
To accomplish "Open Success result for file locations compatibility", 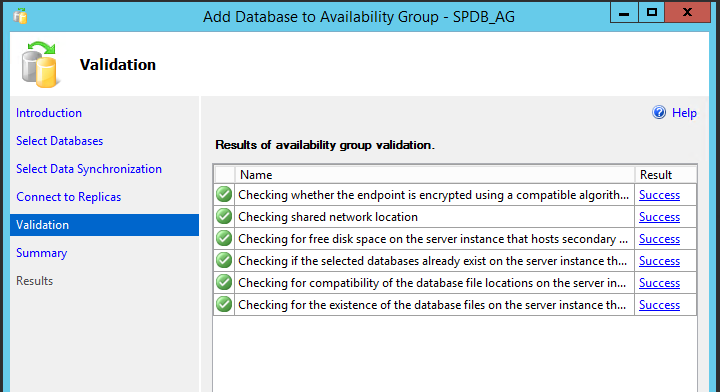I will (x=659, y=283).
